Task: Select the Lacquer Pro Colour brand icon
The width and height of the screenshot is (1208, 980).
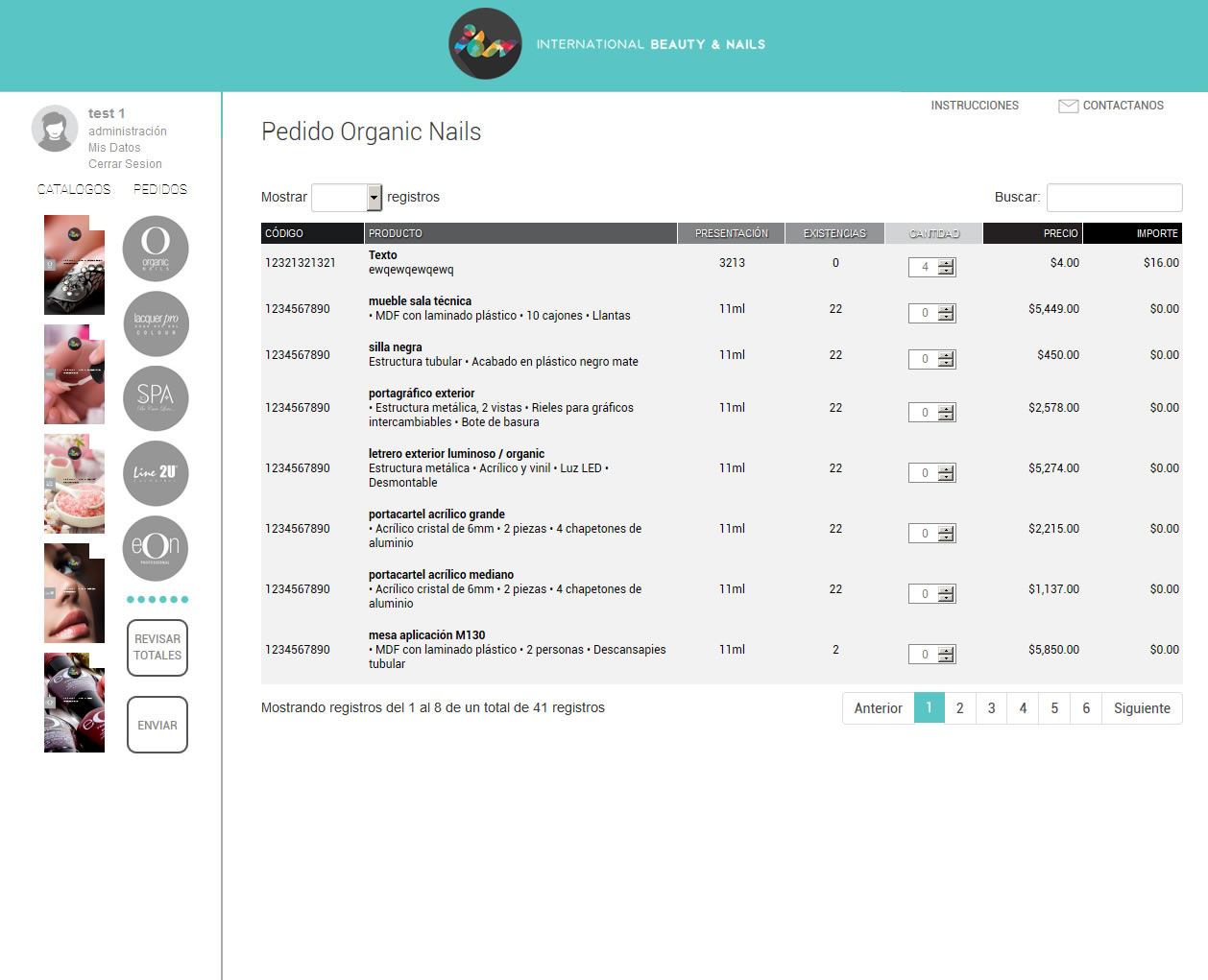Action: click(156, 323)
